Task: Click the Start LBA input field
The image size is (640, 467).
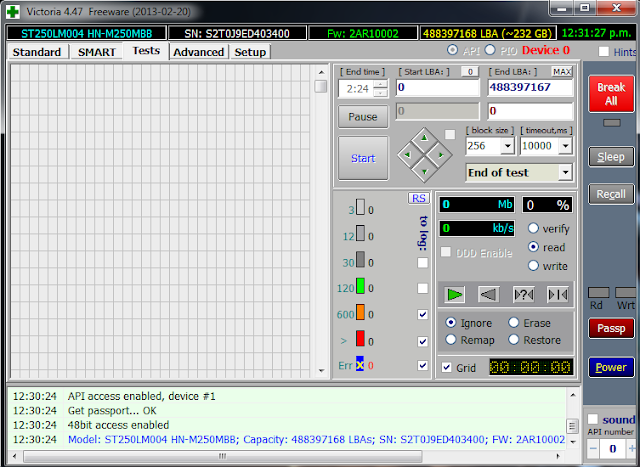Action: 437,87
